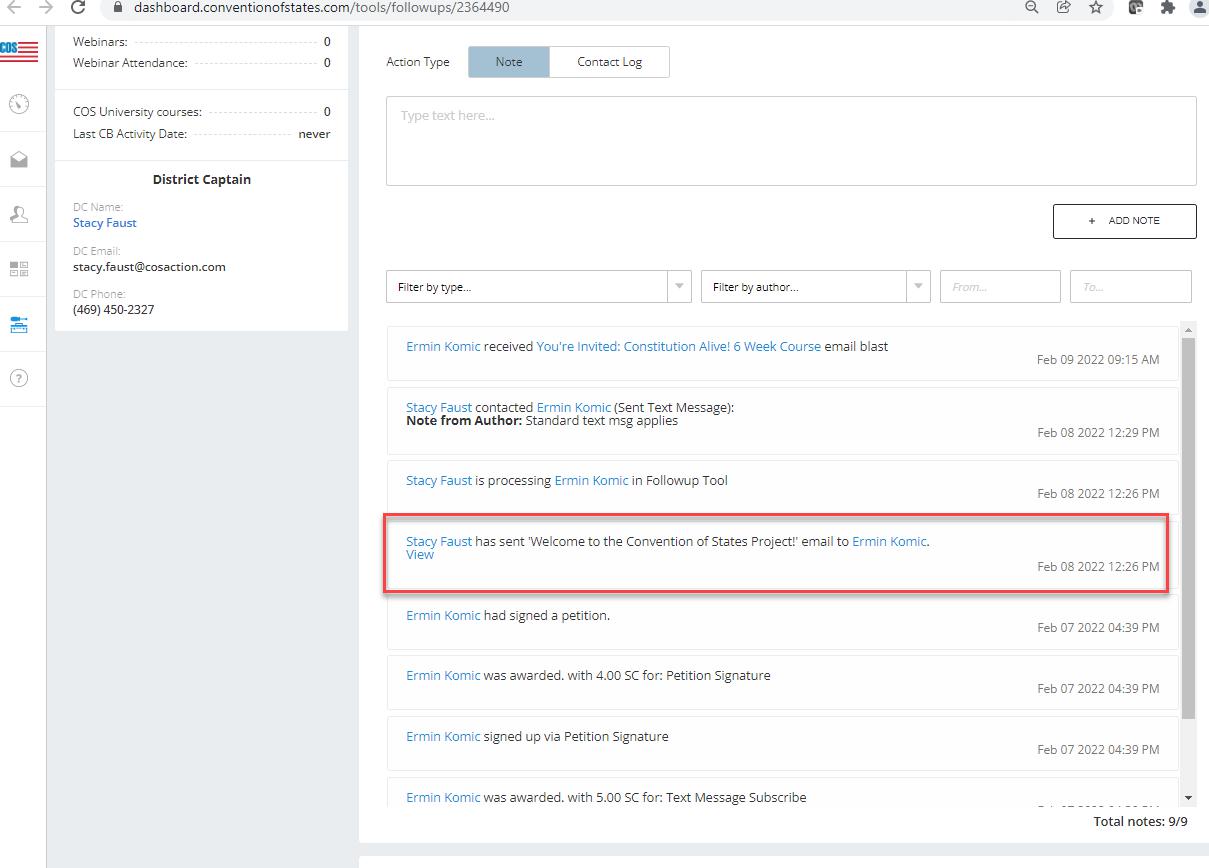The height and width of the screenshot is (868, 1209).
Task: Open the person contacts icon in sidebar
Action: (x=19, y=215)
